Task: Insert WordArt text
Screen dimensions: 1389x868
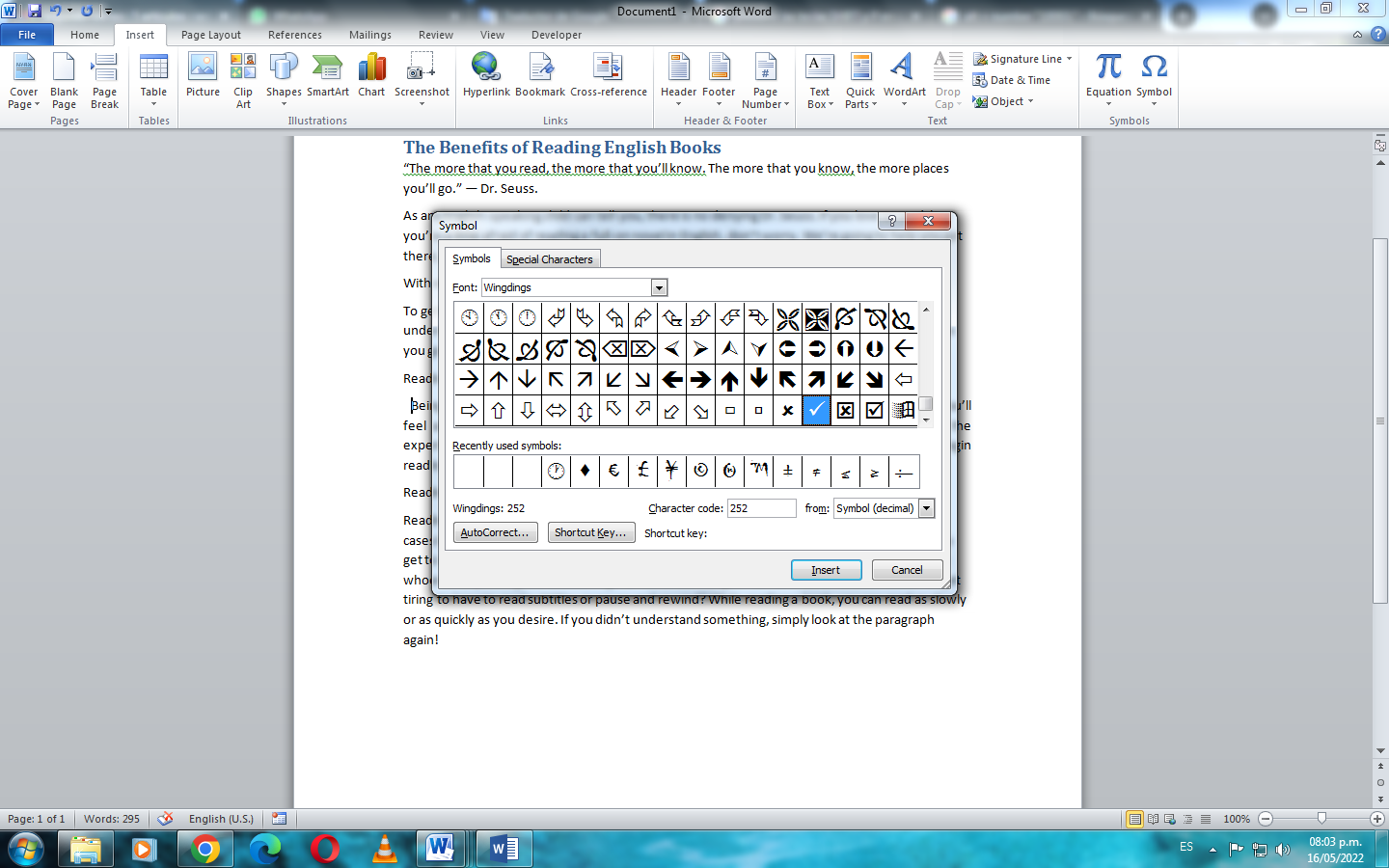Action: [x=904, y=81]
